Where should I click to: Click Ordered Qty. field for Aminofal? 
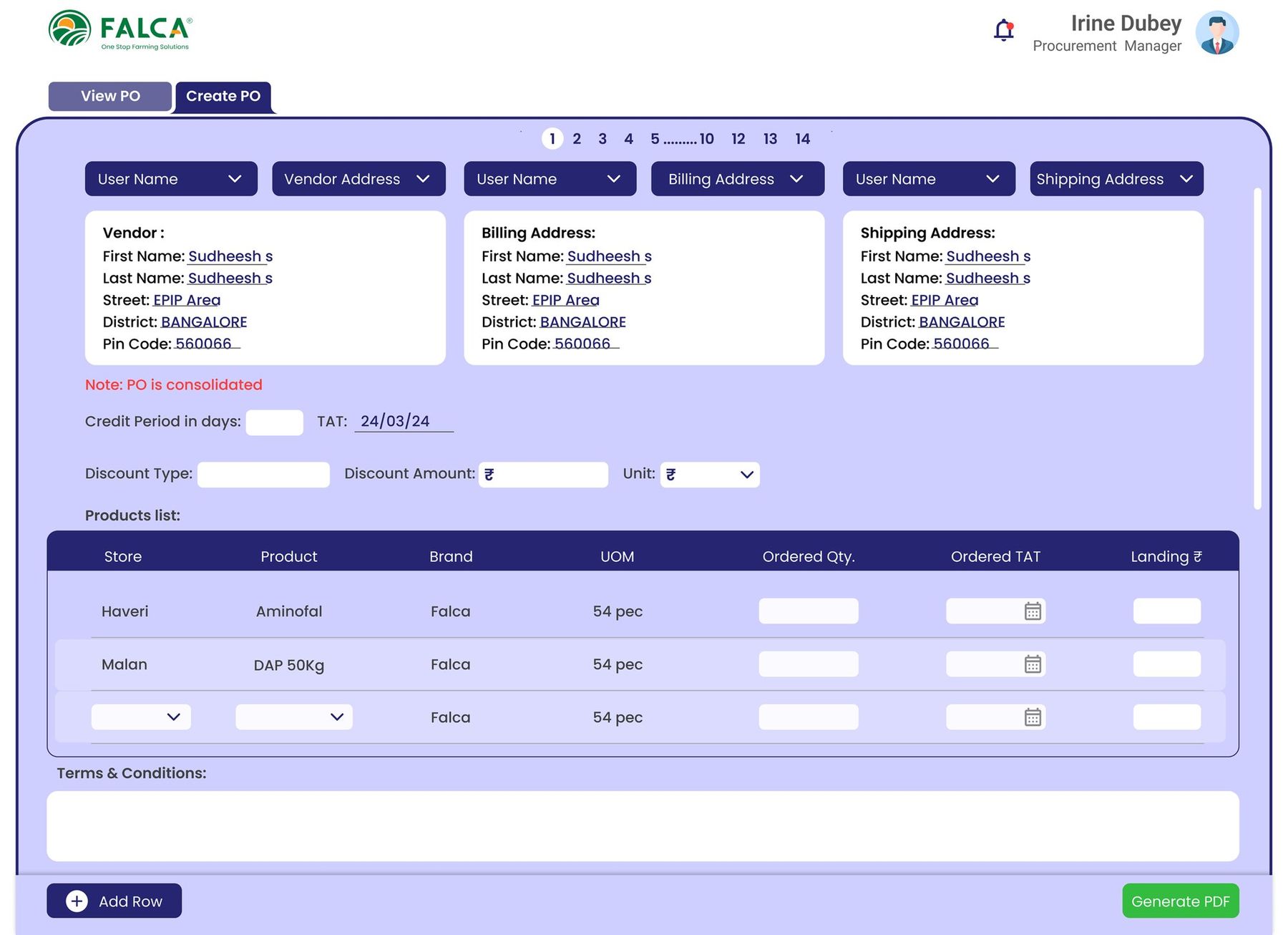tap(809, 611)
